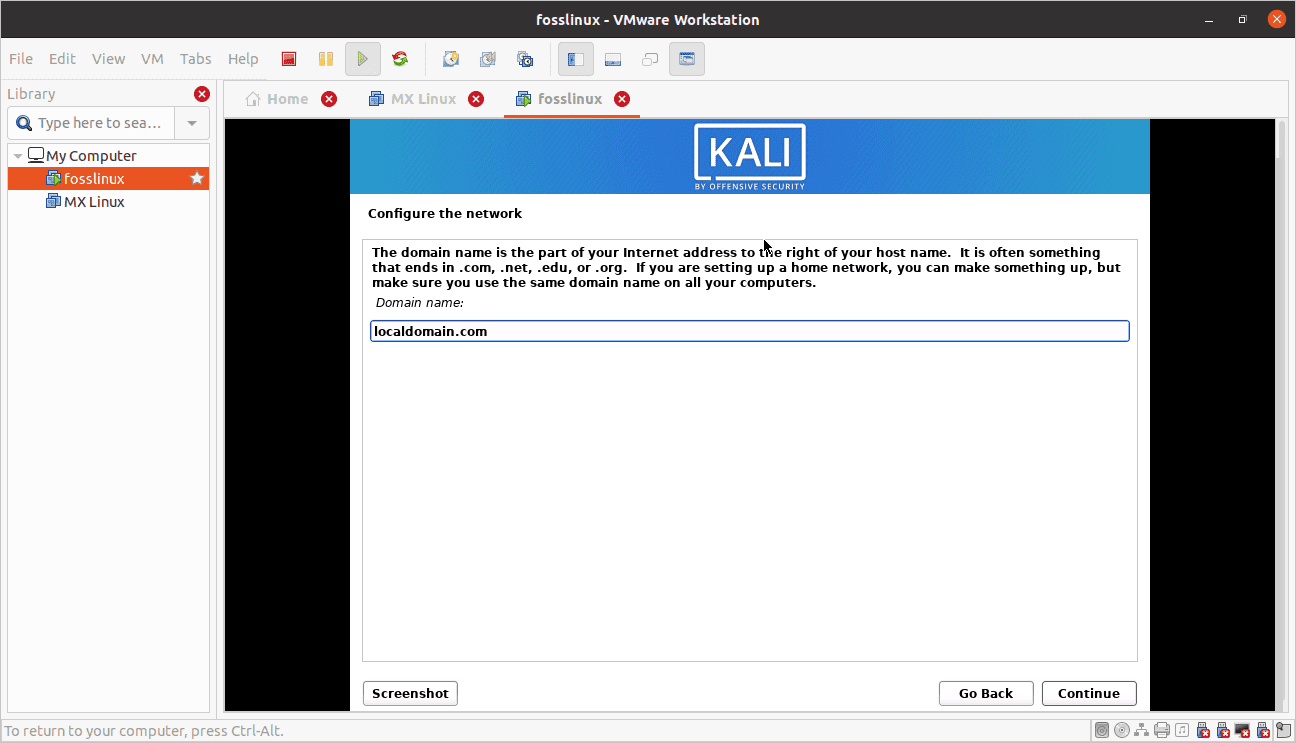Viewport: 1296px width, 743px height.
Task: Close the Home tab
Action: tap(329, 98)
